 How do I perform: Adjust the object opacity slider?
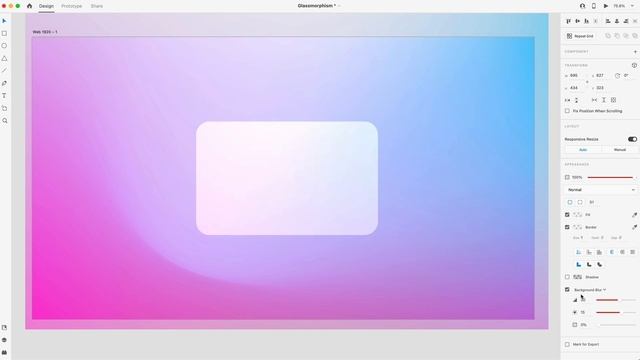coord(611,178)
